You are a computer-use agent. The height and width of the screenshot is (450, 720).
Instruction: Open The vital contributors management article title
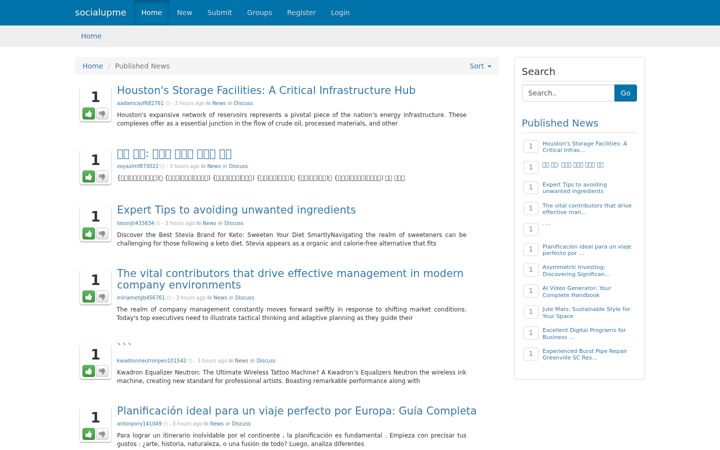(290, 279)
